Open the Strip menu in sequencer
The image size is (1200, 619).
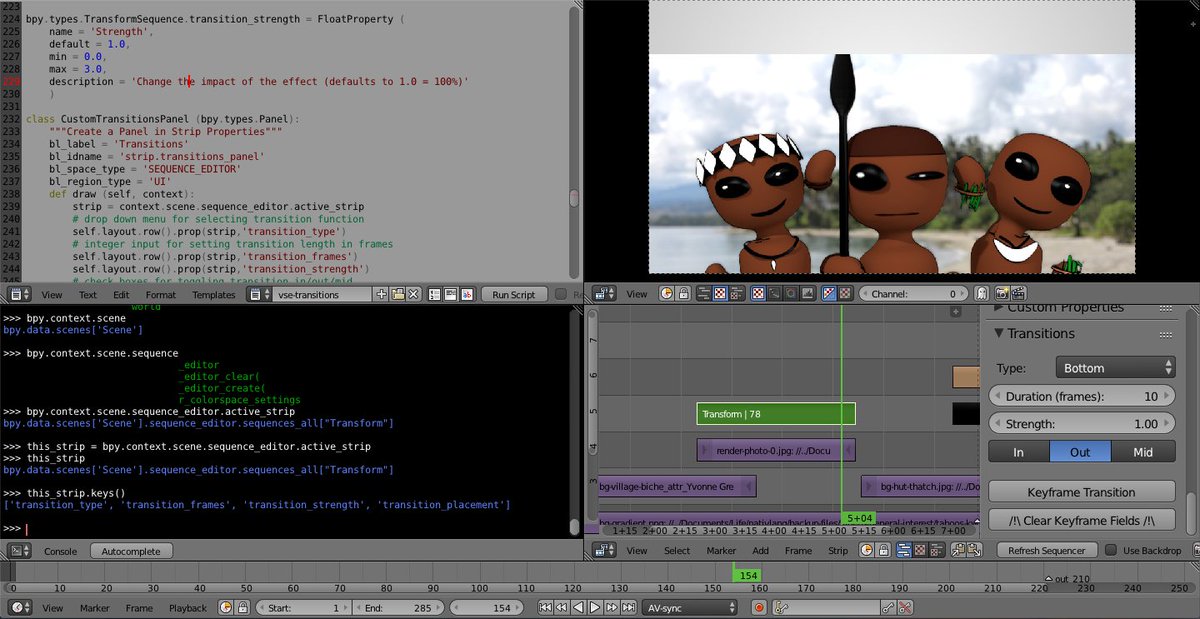click(838, 551)
